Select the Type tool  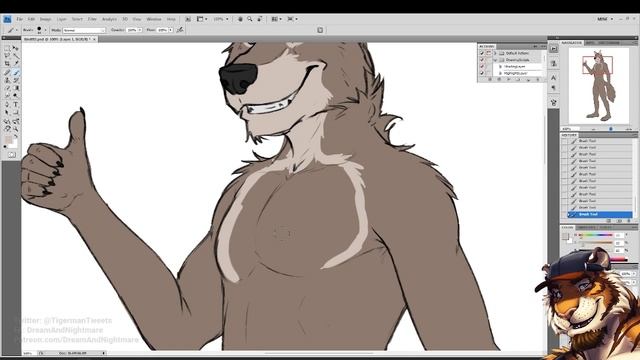pos(16,104)
